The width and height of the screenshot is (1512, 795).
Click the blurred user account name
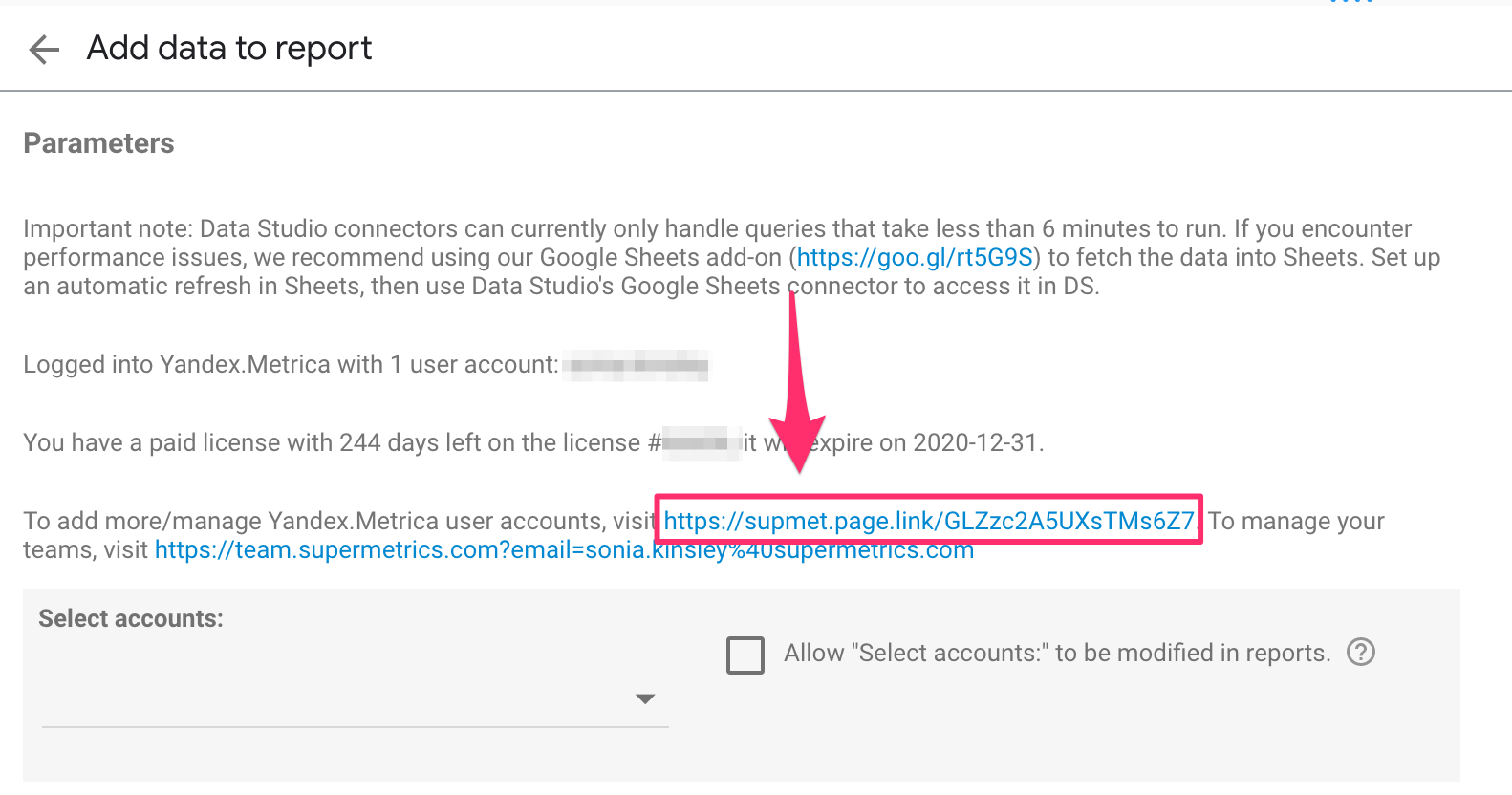(637, 365)
